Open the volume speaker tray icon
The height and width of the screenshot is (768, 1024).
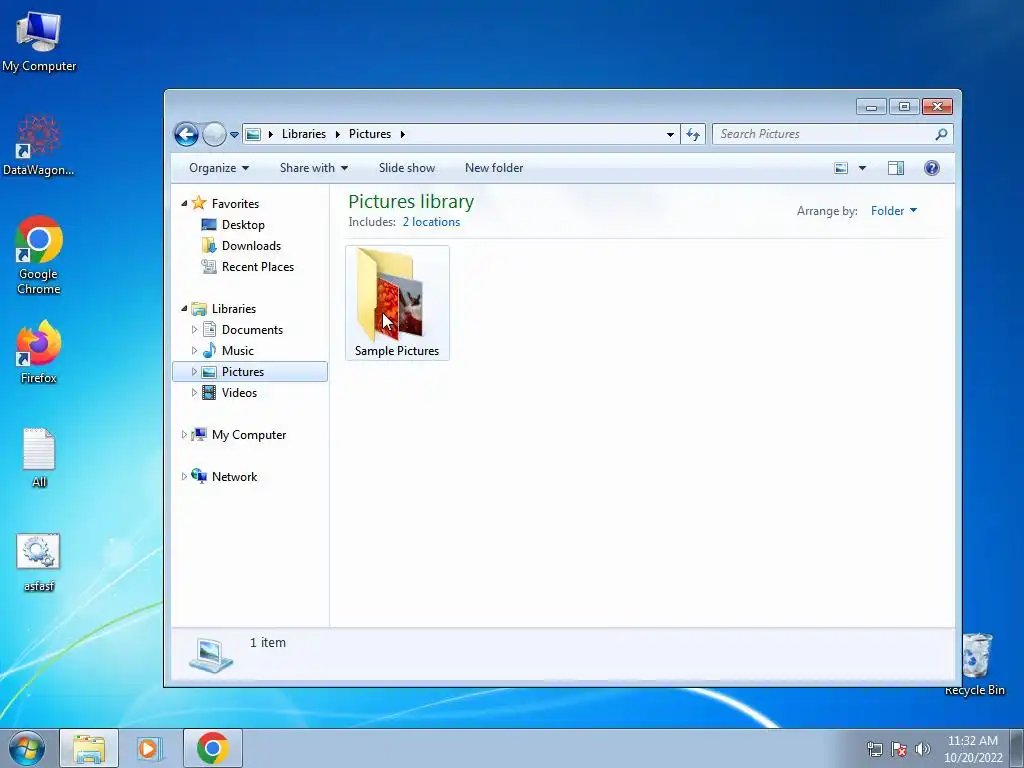tap(923, 749)
